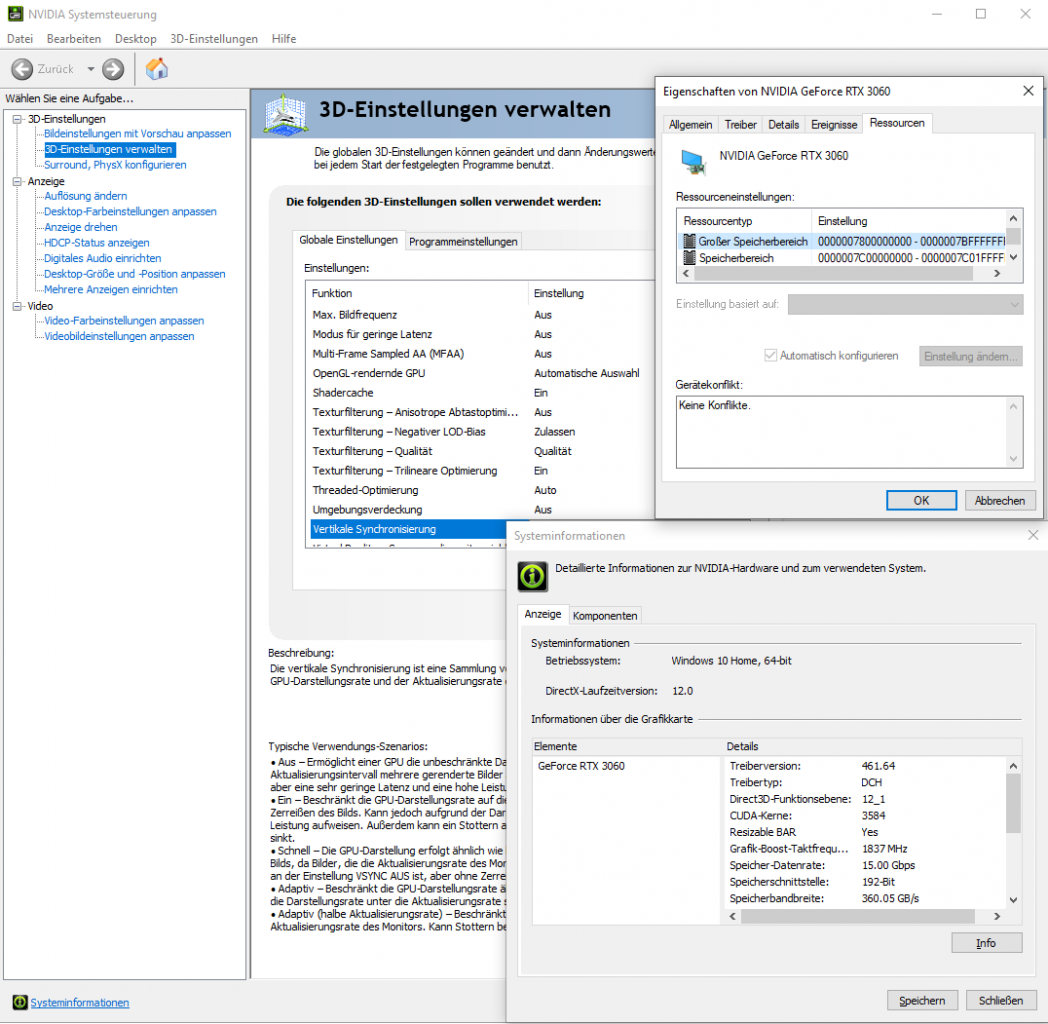Open the Desktop menu
Viewport: 1048px width, 1024px height.
136,39
